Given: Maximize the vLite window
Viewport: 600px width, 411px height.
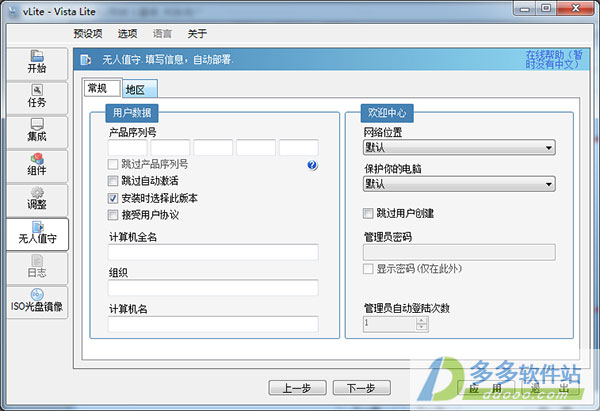Looking at the screenshot, I should (546, 8).
